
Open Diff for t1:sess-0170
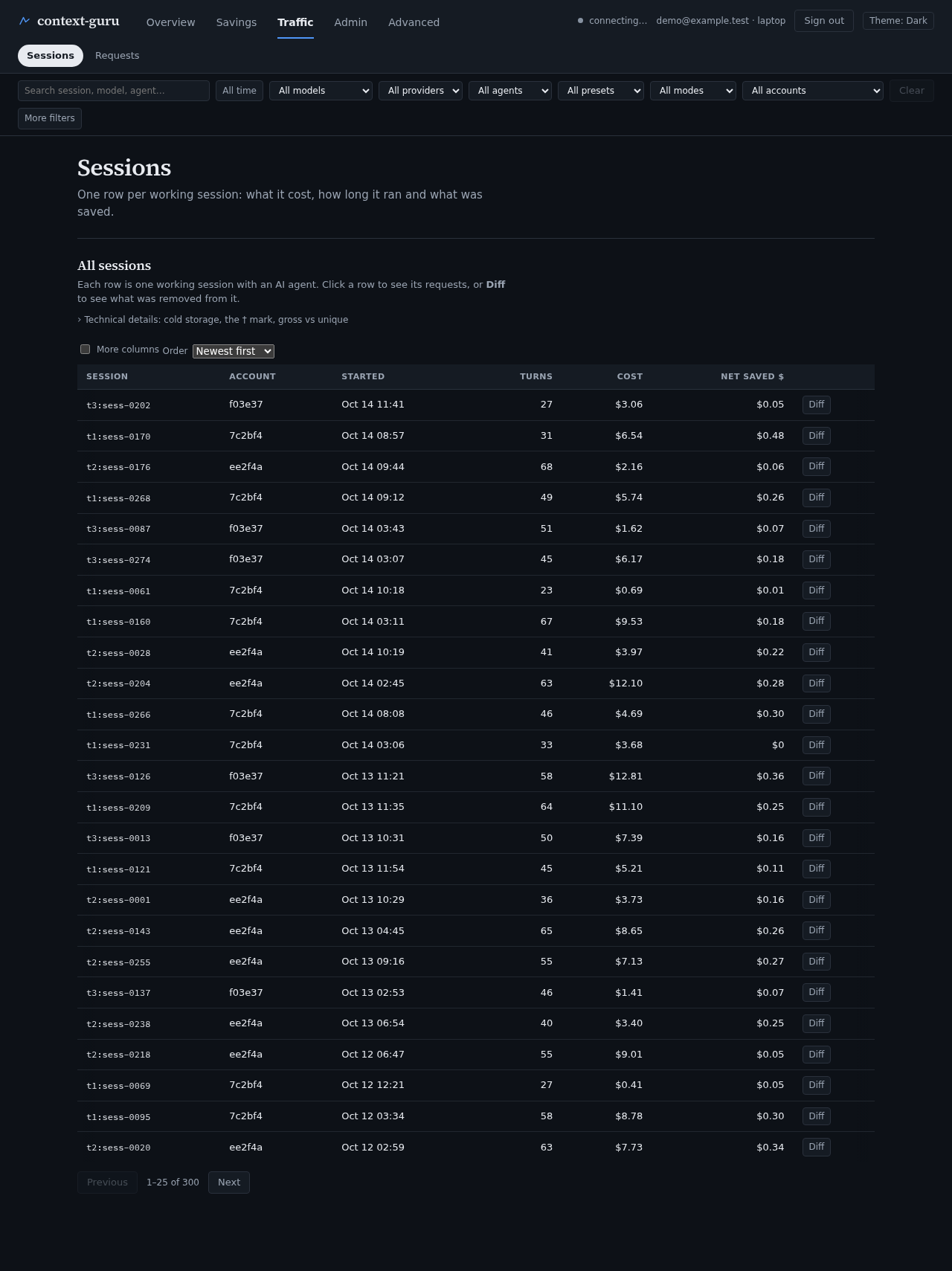(x=817, y=436)
